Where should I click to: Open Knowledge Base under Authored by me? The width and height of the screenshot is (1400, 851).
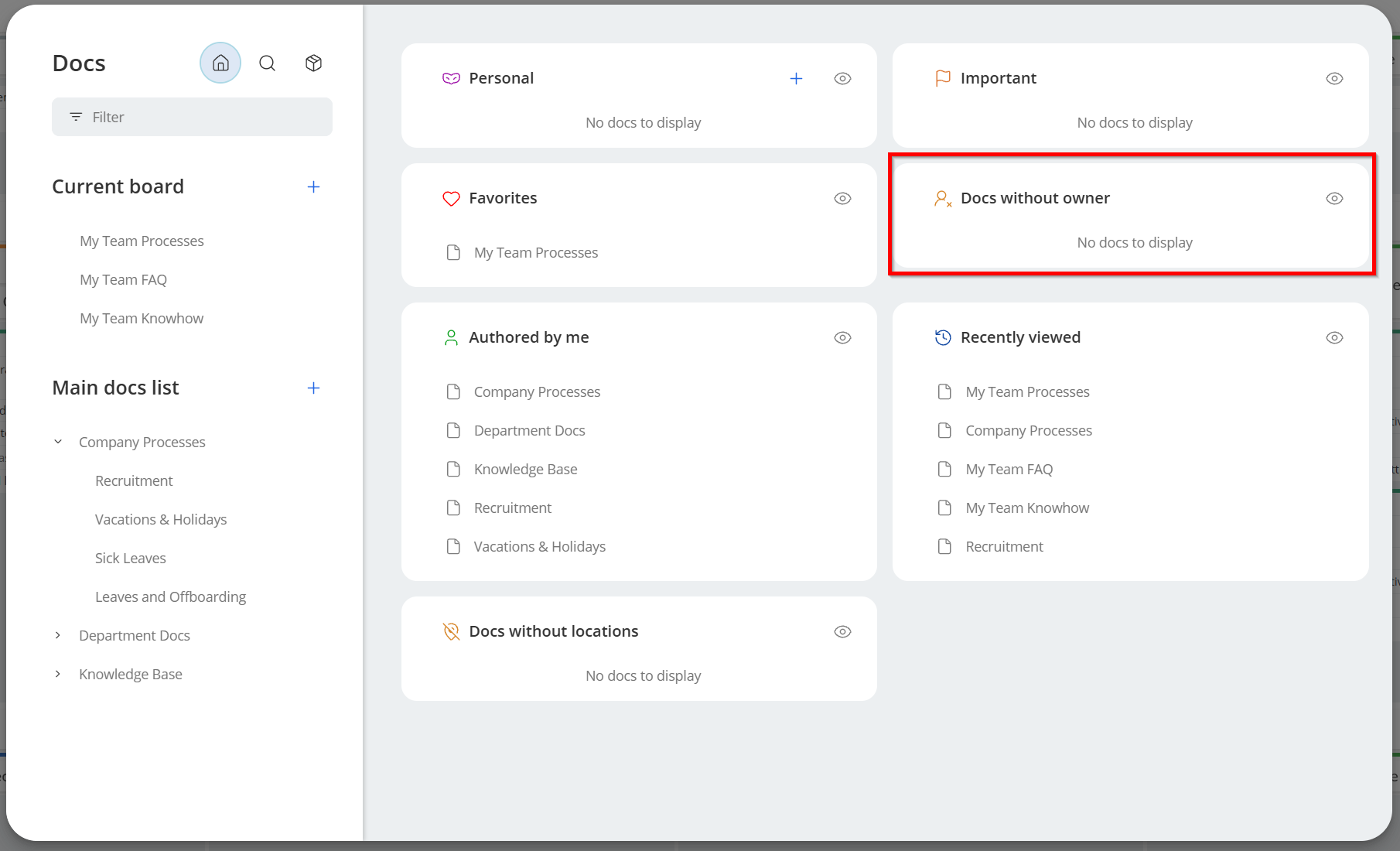[x=525, y=470]
